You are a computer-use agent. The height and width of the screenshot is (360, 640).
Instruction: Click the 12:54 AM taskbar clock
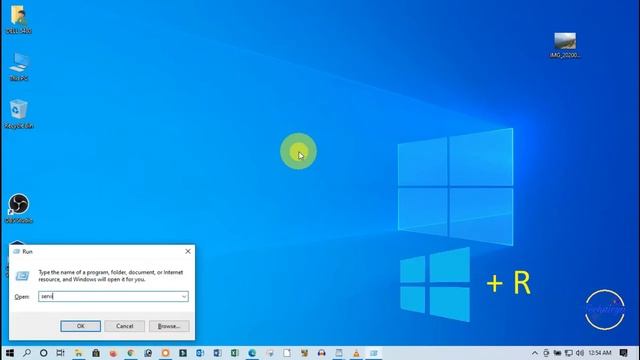click(x=600, y=353)
